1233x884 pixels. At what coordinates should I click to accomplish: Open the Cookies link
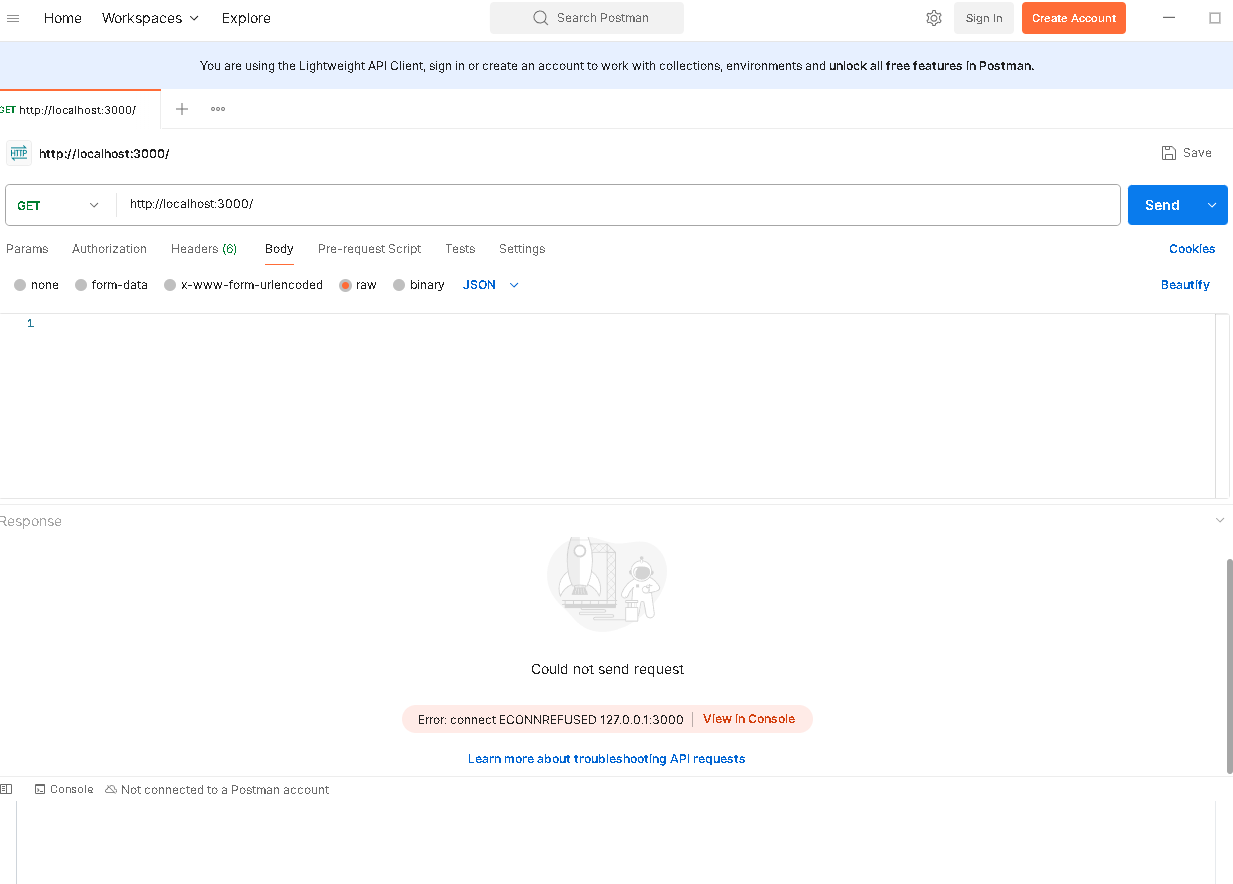click(1192, 249)
